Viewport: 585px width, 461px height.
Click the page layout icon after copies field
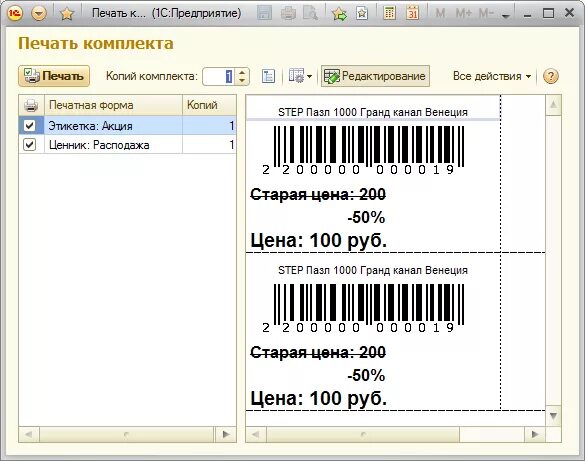click(268, 76)
